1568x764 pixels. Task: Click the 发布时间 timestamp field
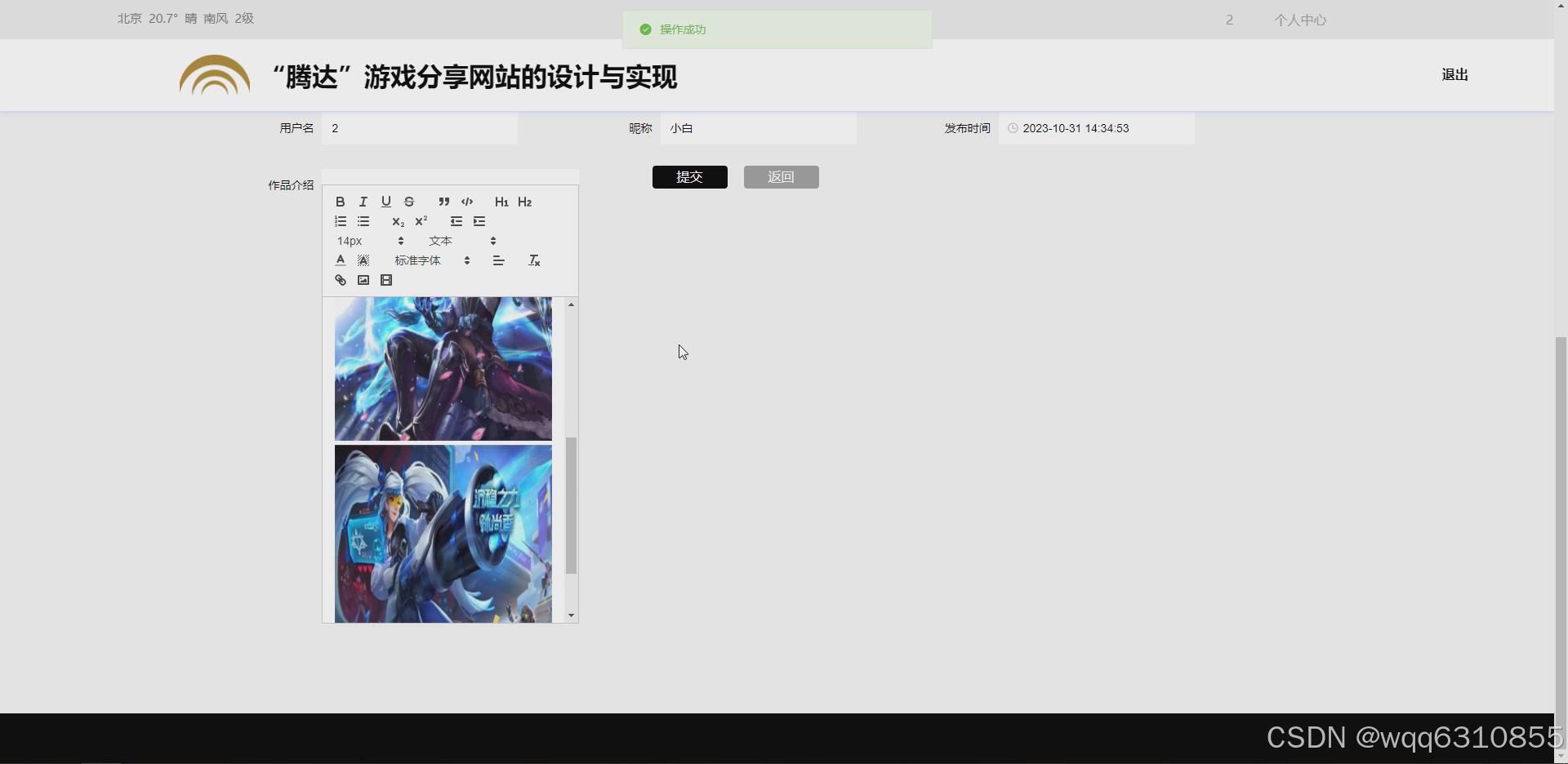coord(1097,128)
